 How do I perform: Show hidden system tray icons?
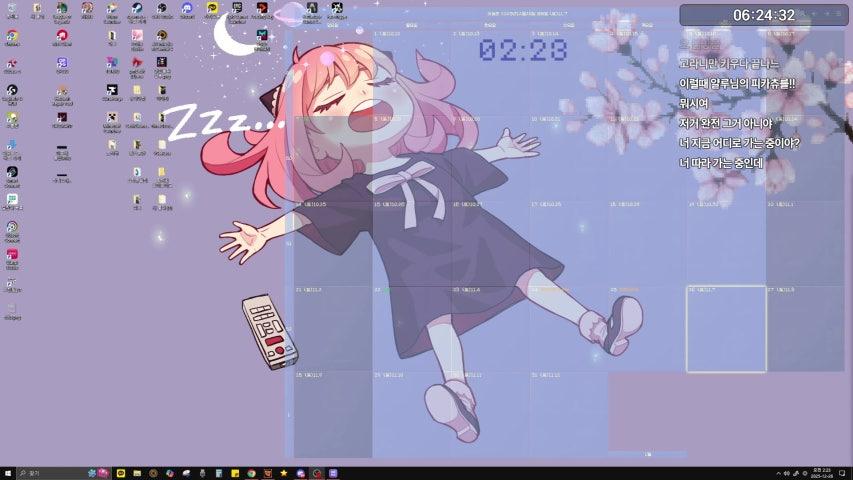pyautogui.click(x=778, y=473)
